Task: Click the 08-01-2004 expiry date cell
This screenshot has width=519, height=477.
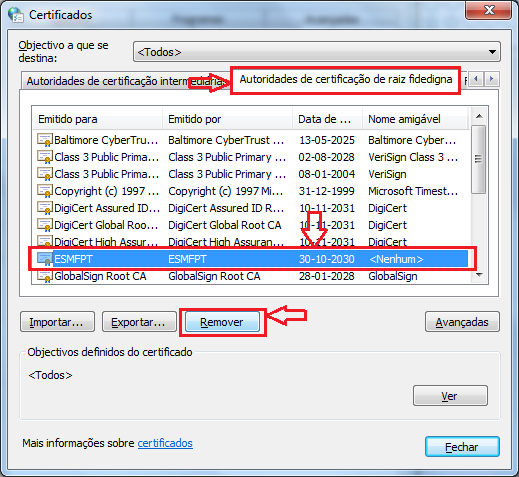Action: 327,174
